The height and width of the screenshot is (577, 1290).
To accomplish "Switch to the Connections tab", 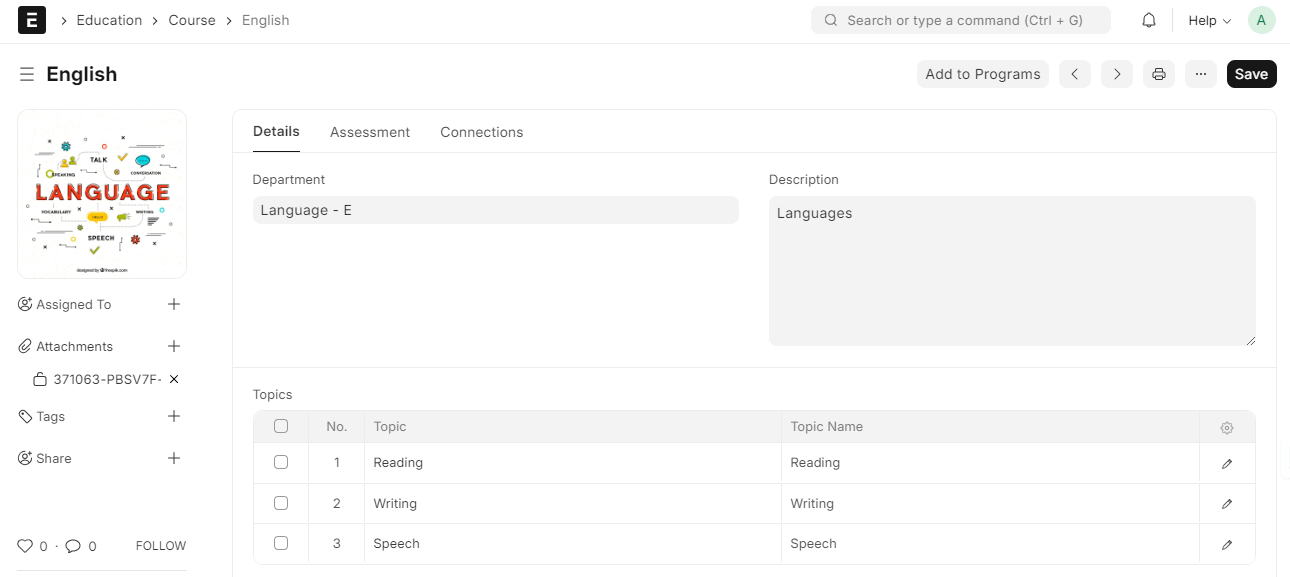I will tap(481, 132).
